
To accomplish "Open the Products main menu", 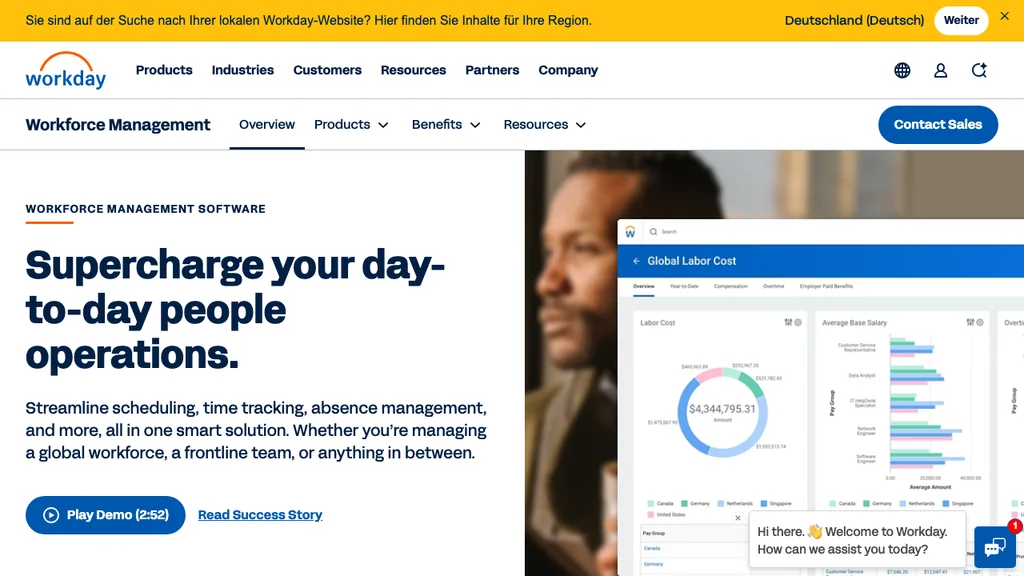I will pos(164,70).
